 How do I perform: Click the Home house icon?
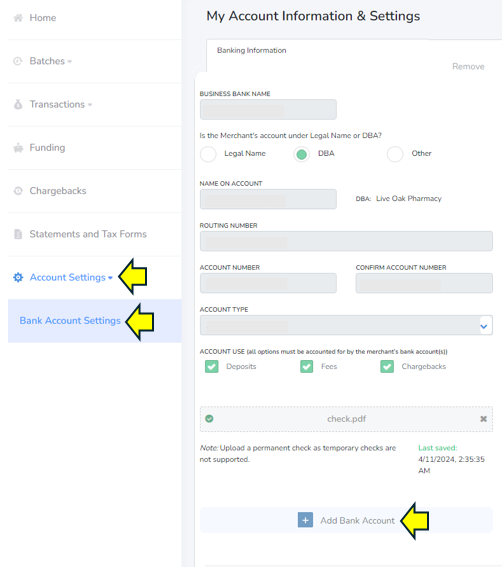coord(18,18)
